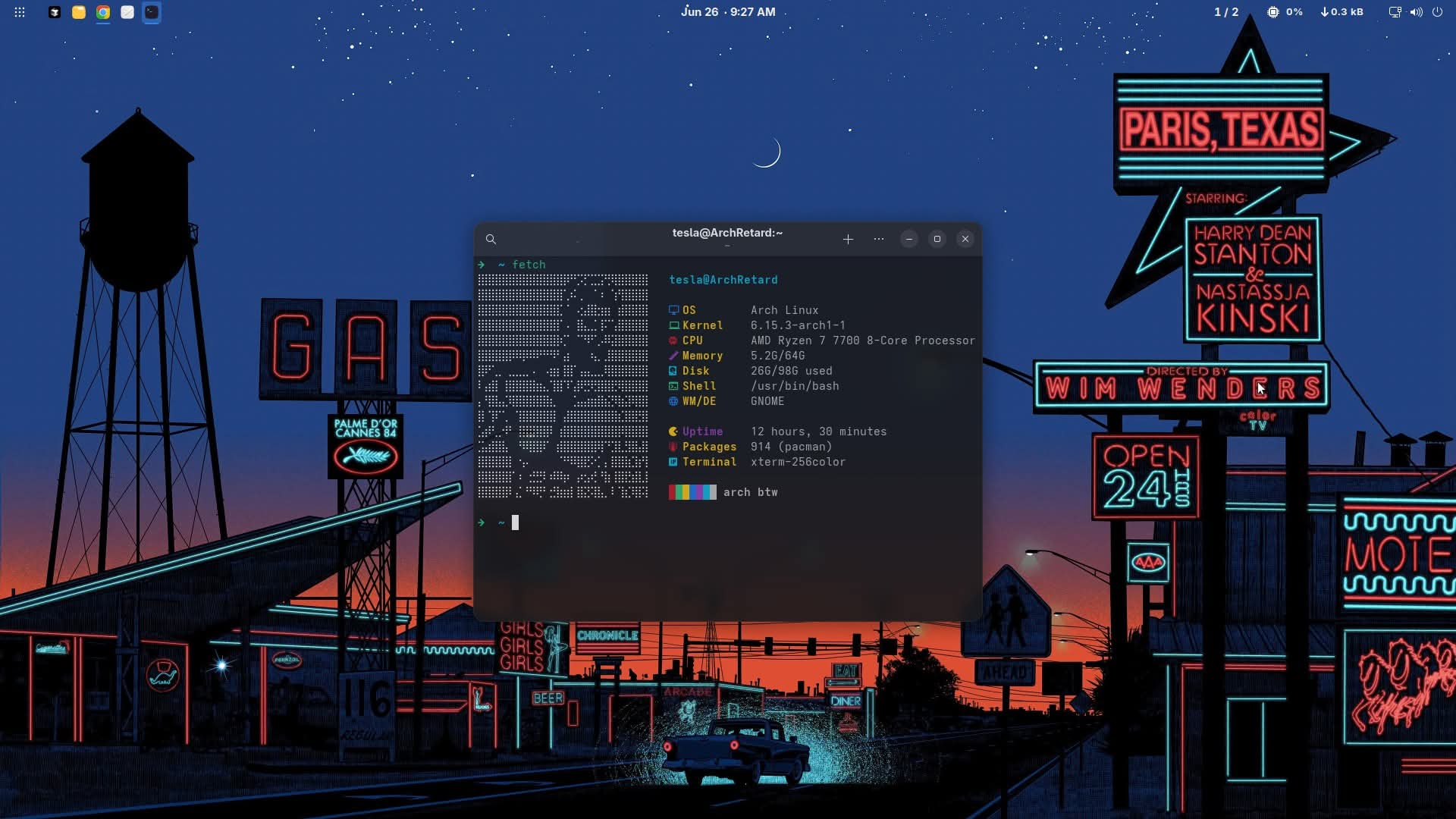Click the ASCII art image in the terminal
Screen dimensions: 1456x819
point(563,386)
